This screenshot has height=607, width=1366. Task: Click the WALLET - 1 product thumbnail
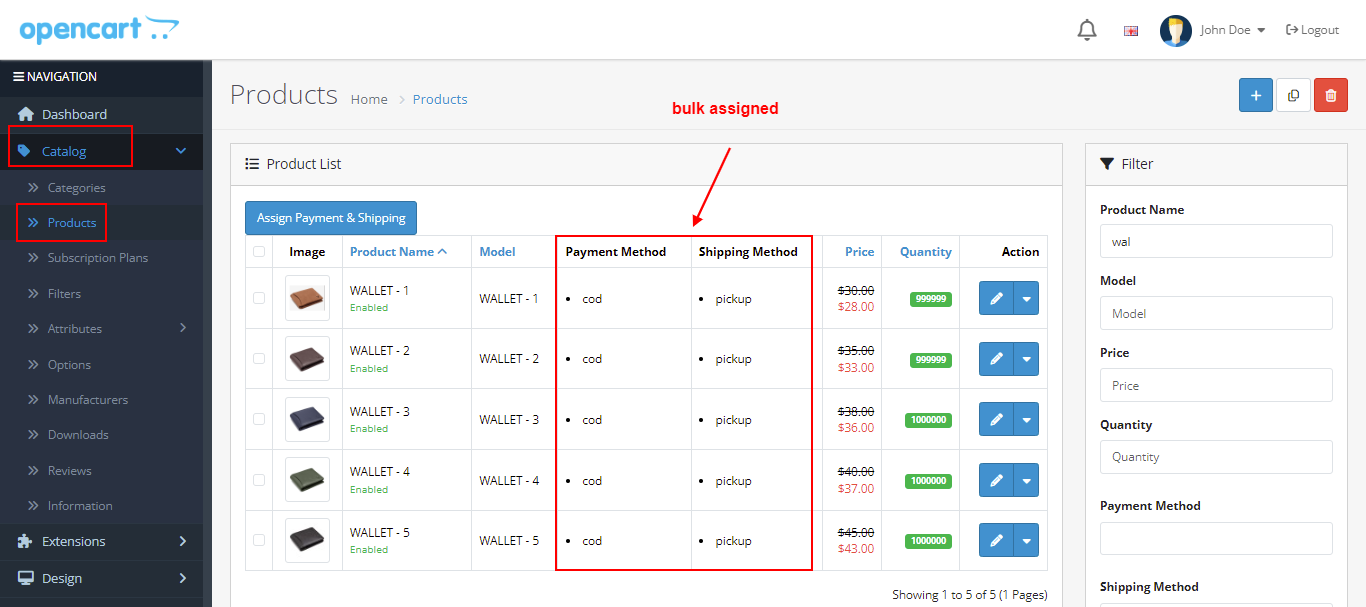coord(307,298)
